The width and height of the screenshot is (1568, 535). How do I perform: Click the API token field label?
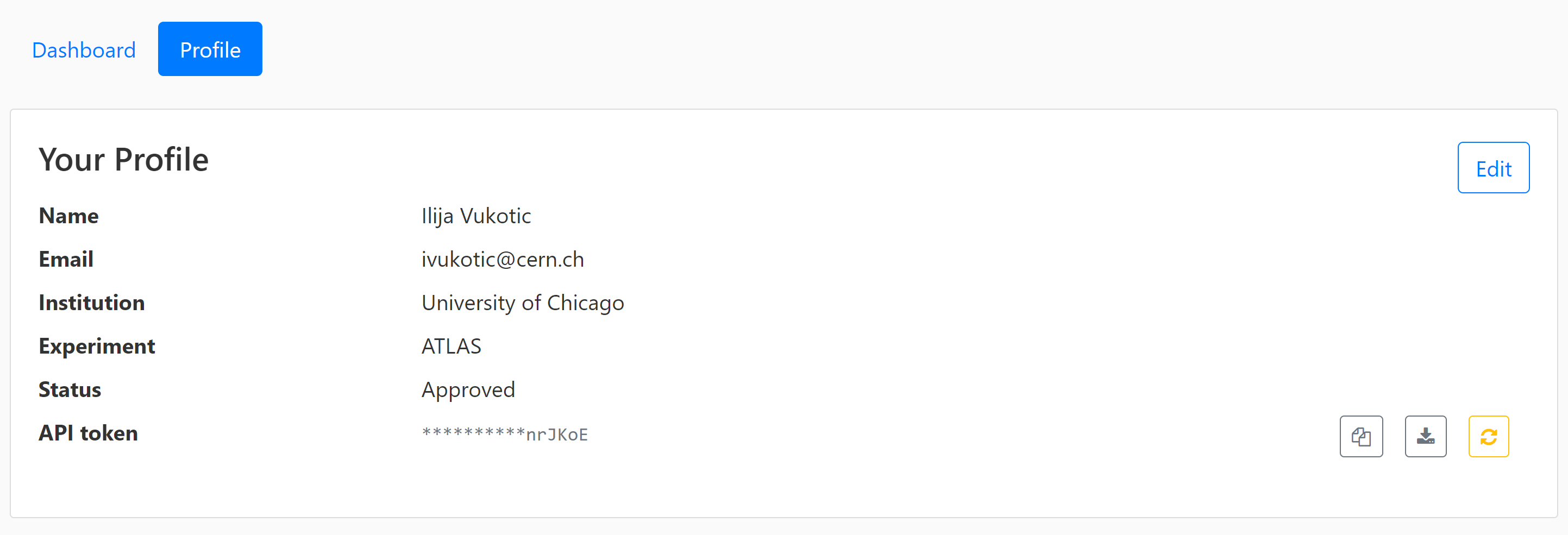click(88, 433)
